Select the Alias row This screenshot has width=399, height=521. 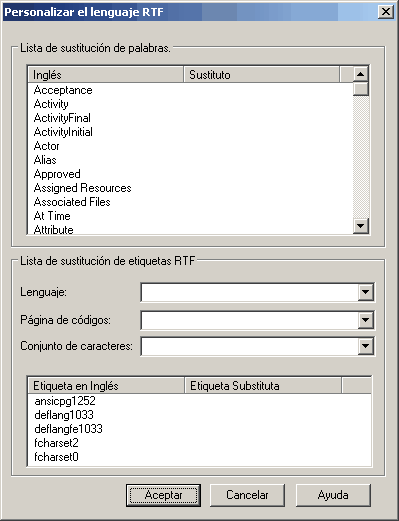pos(190,160)
